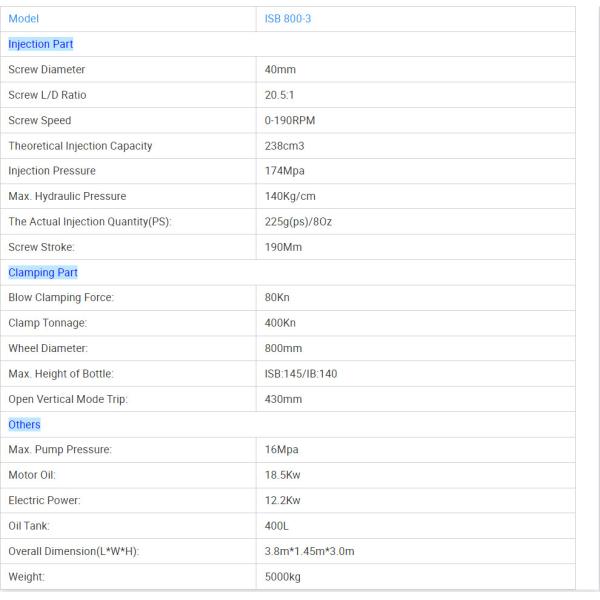
Task: Click the ISB:145/IB:140 bottle height value
Action: tap(295, 373)
